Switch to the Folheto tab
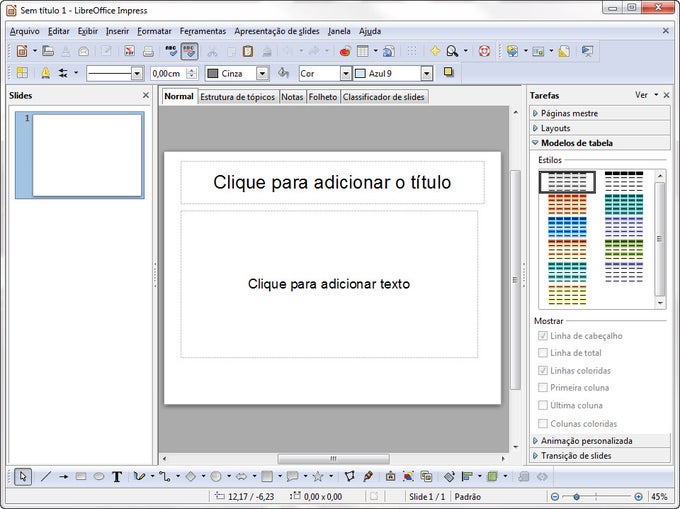Viewport: 680px width, 509px height. click(x=323, y=97)
